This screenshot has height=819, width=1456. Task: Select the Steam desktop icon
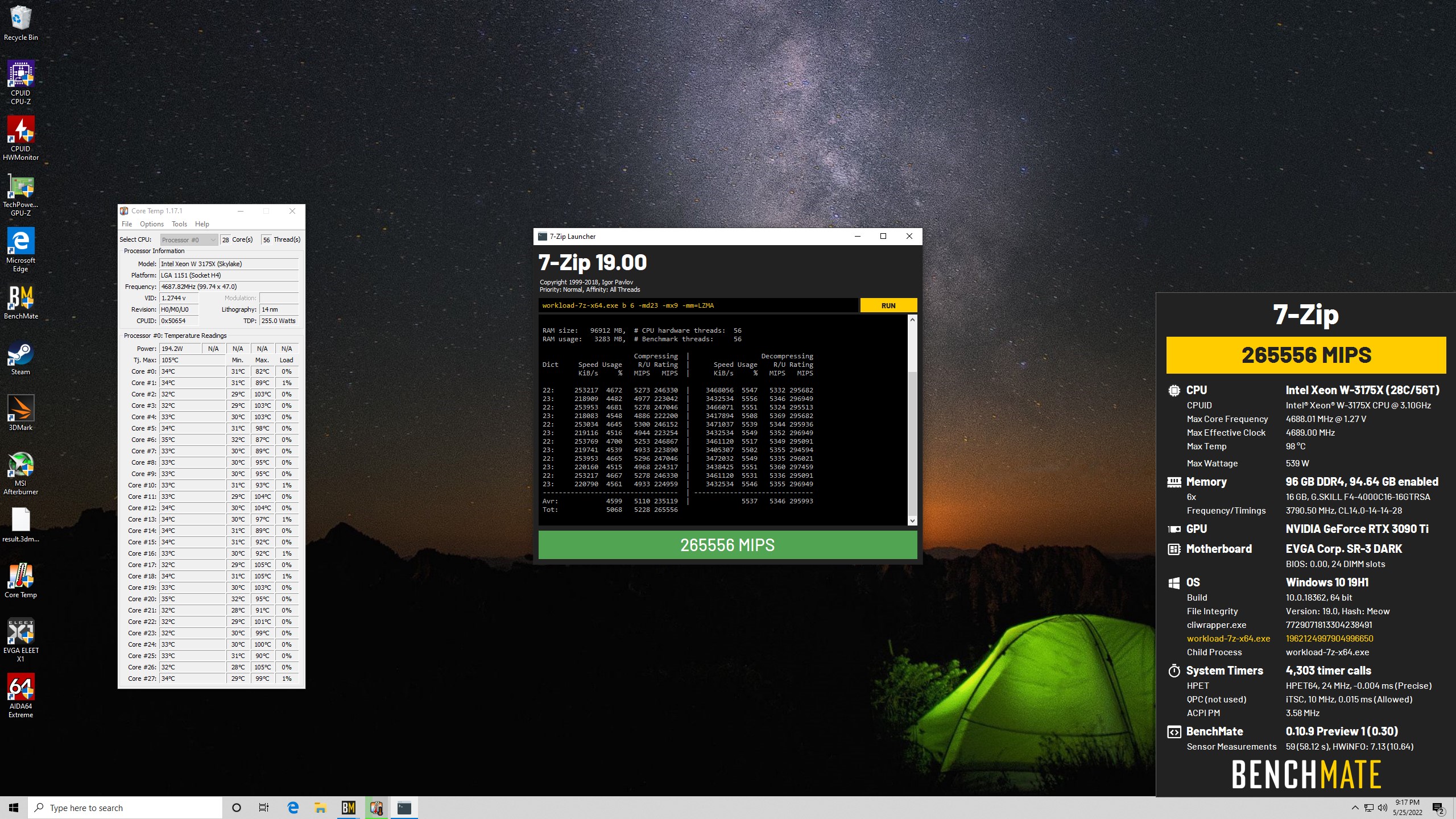[x=20, y=358]
